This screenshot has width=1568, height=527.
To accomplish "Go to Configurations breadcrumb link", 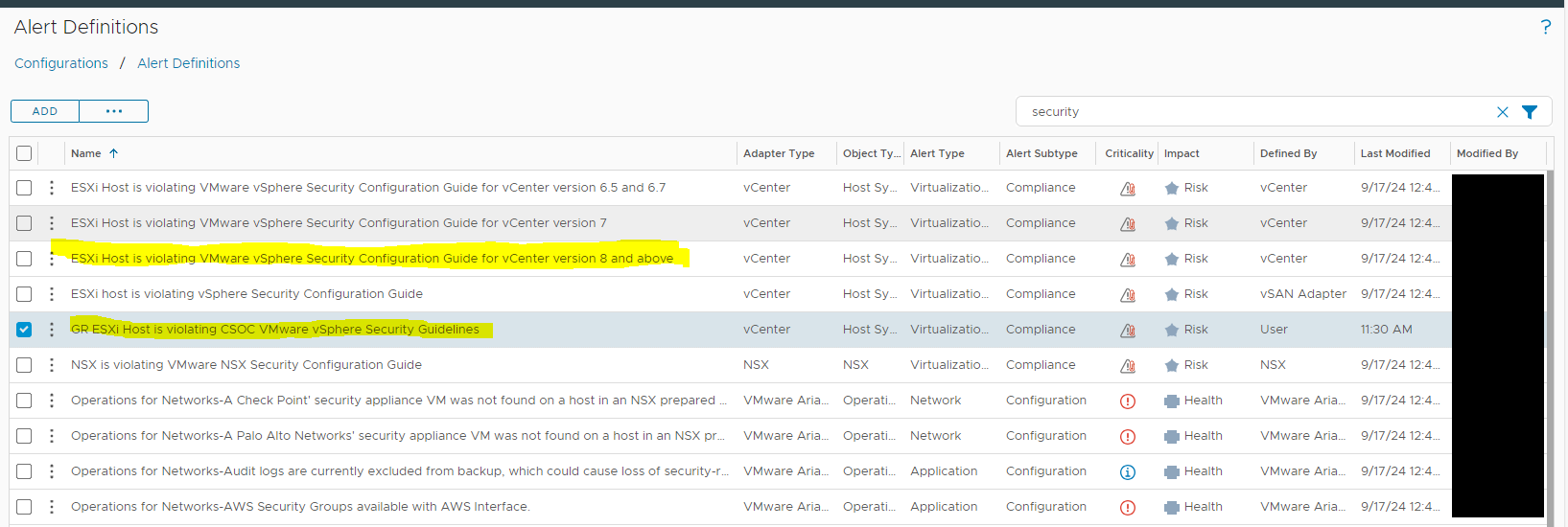I will click(61, 63).
